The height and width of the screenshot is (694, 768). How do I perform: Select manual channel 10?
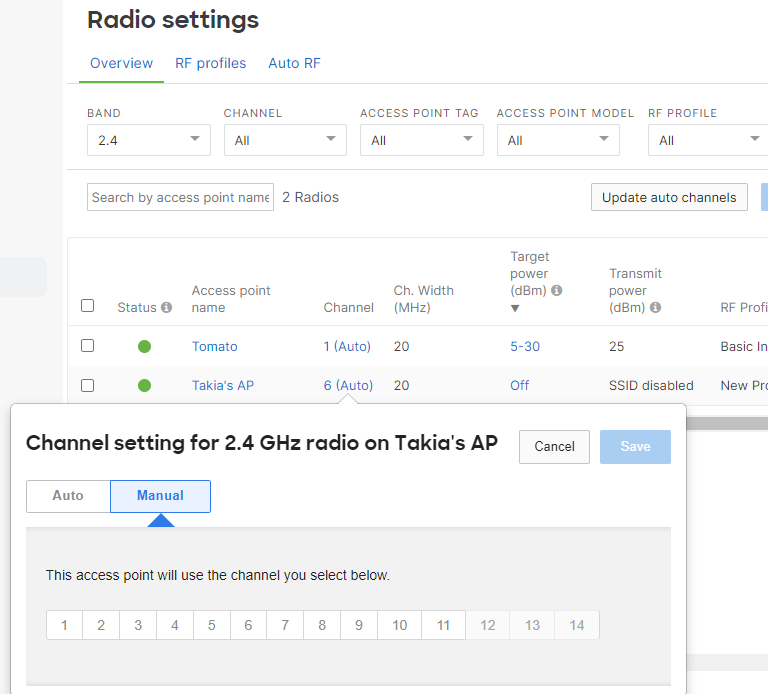[x=400, y=625]
